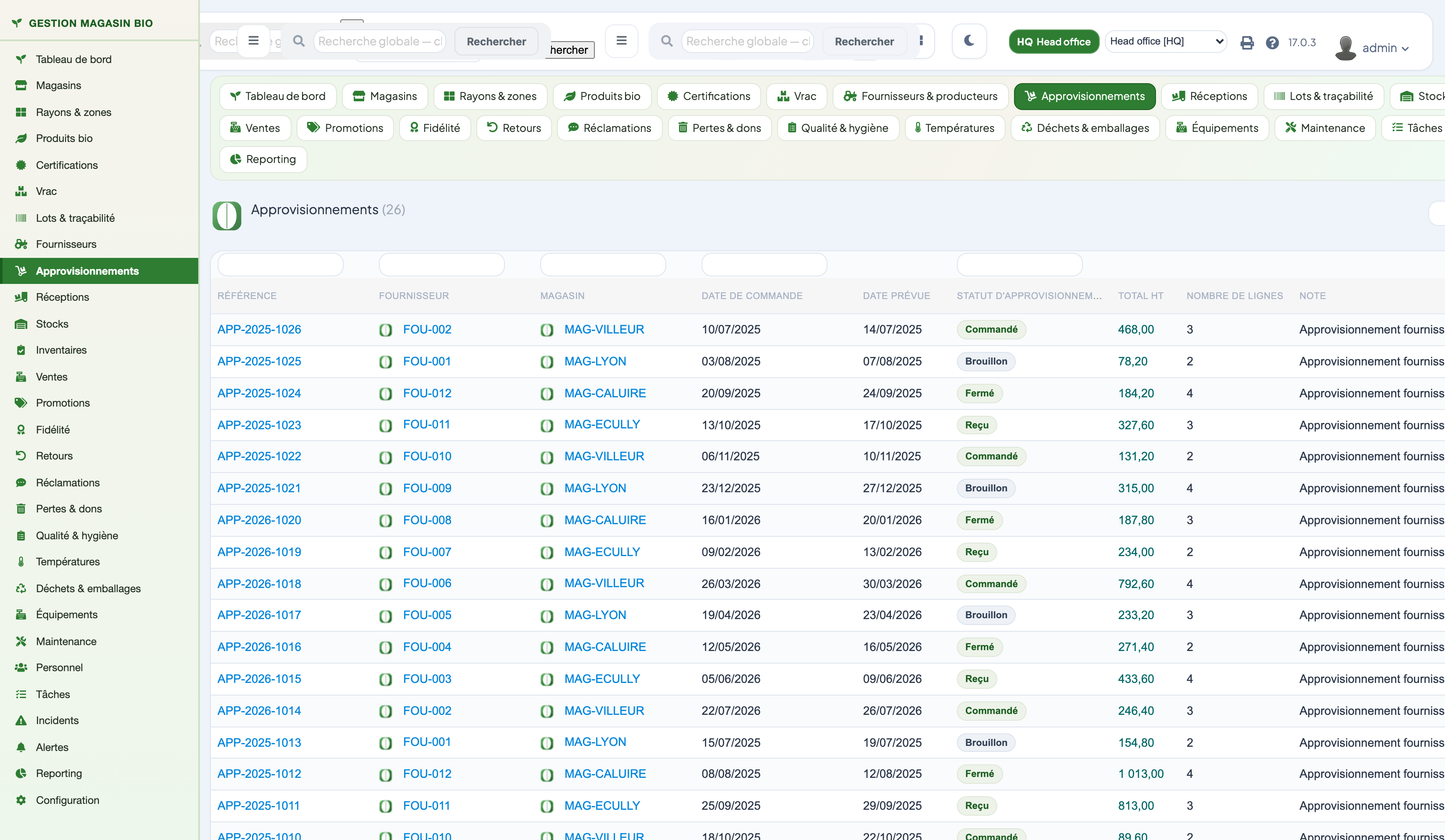Click Configuration gear icon in sidebar

[21, 800]
